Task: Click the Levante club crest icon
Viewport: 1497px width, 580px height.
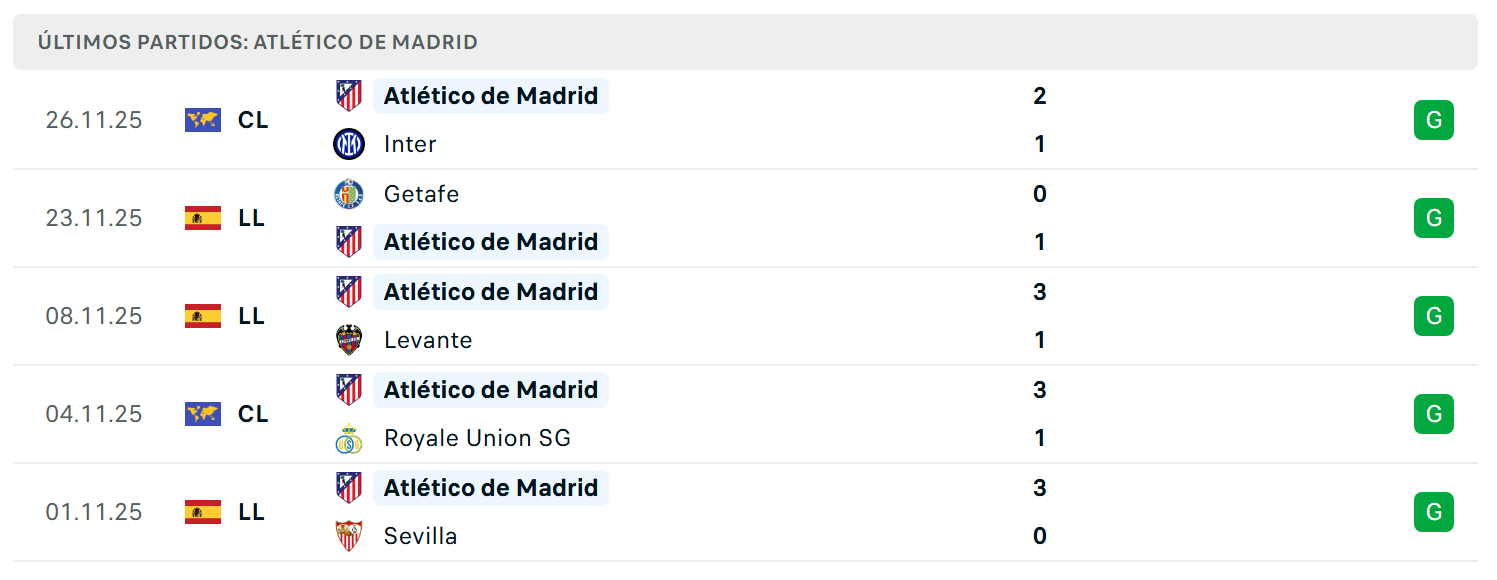Action: (349, 340)
